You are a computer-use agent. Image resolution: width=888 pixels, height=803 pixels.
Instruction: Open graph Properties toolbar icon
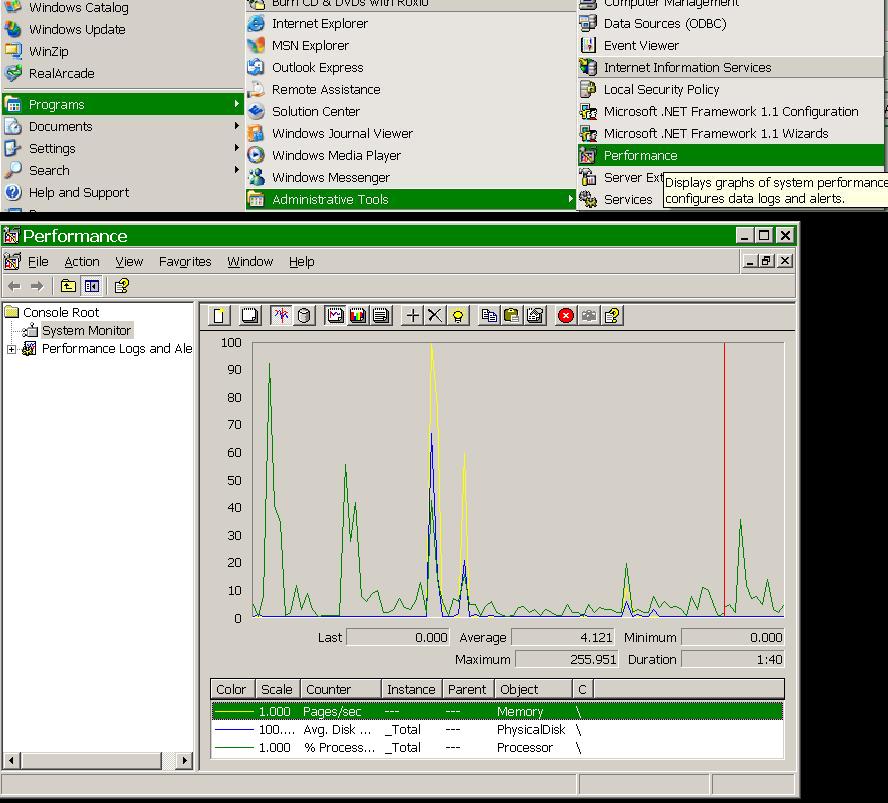[x=535, y=315]
